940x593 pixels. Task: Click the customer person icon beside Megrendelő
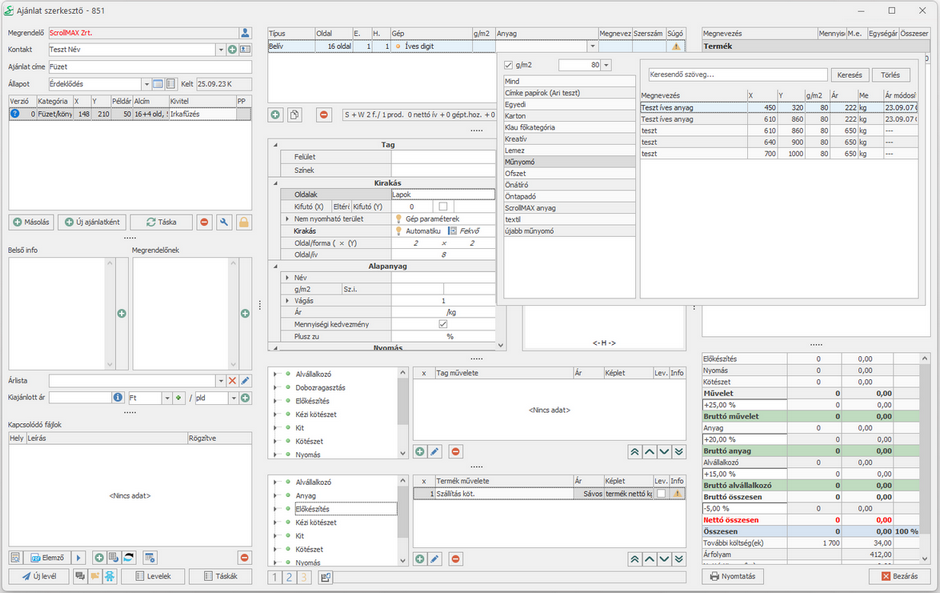tap(245, 33)
